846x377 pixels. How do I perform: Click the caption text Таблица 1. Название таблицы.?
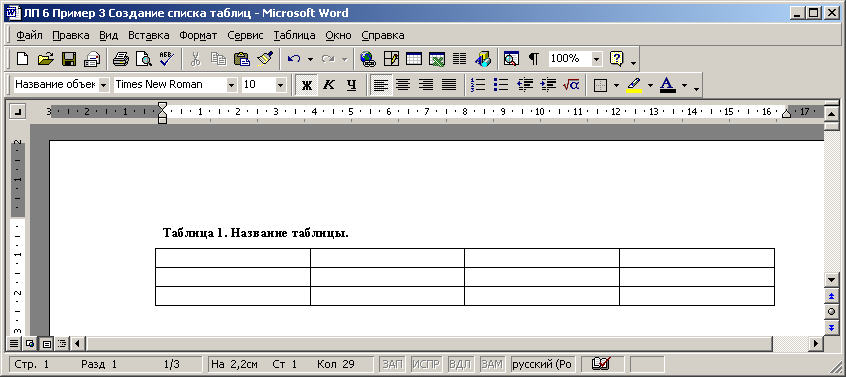[256, 233]
